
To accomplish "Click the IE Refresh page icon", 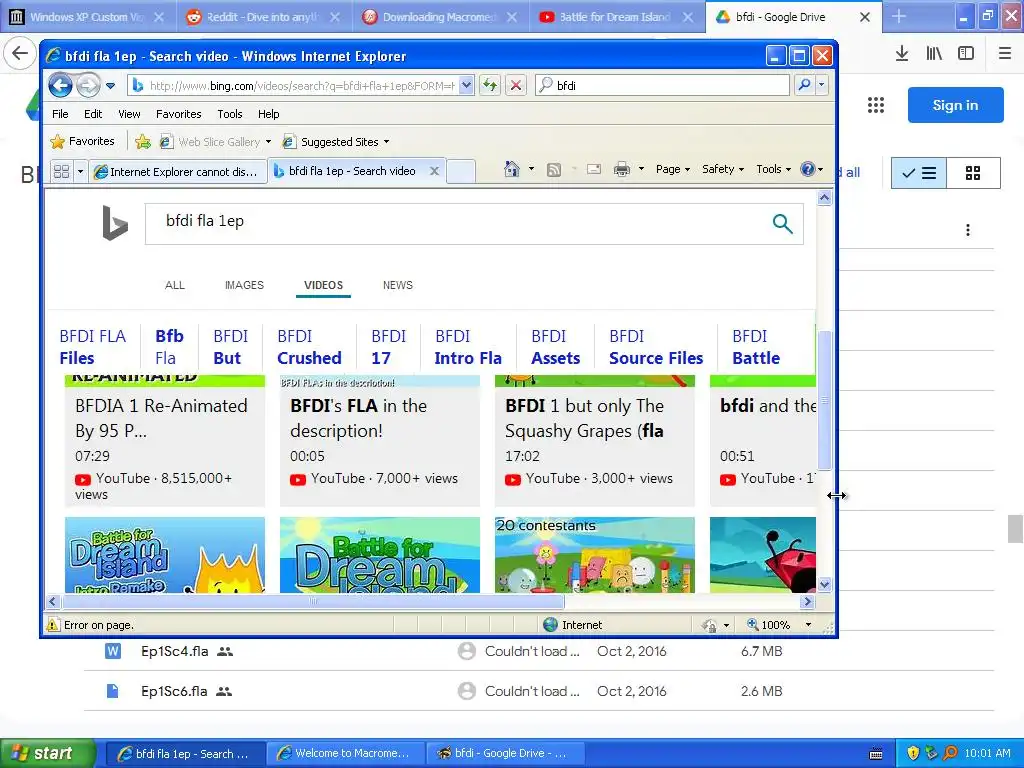I will (490, 85).
